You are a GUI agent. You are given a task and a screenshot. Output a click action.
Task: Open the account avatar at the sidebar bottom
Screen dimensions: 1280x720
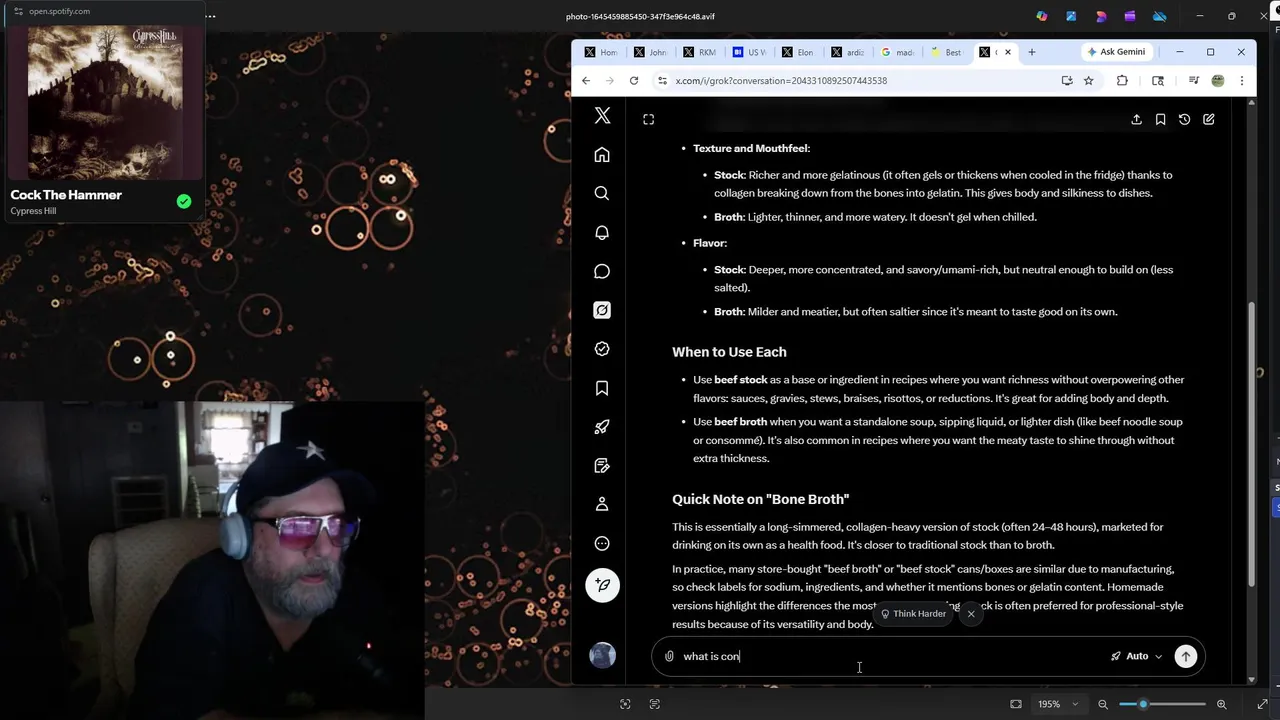tap(602, 655)
